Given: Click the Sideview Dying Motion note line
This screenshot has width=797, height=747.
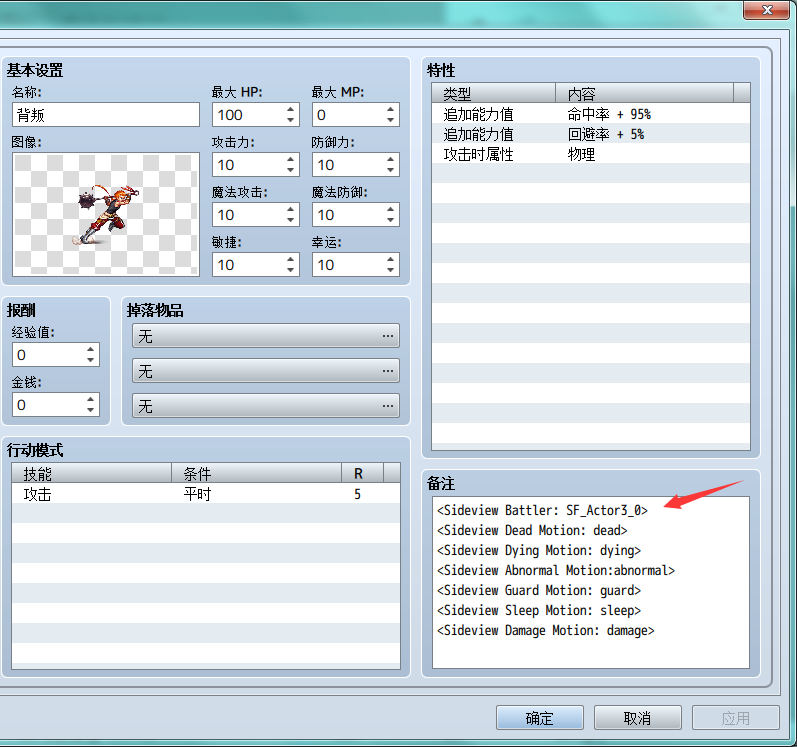Looking at the screenshot, I should (x=539, y=550).
